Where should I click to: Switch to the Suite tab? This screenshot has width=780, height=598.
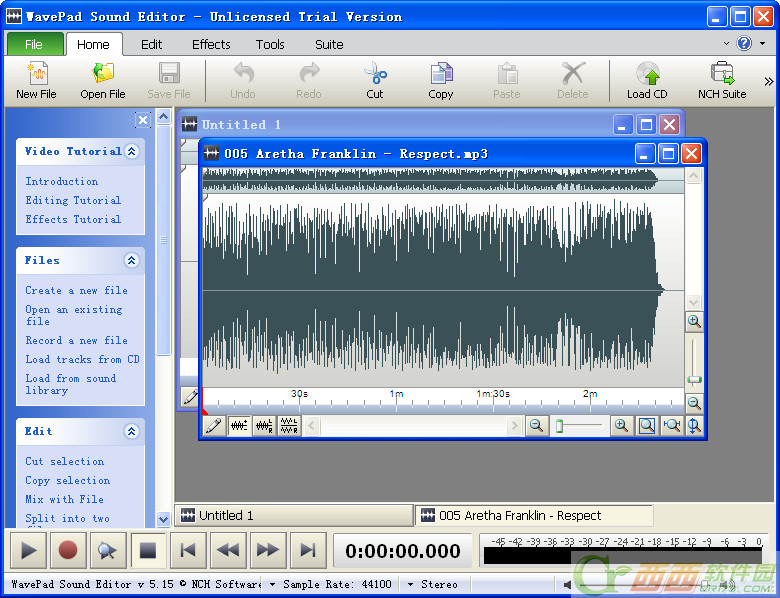tap(329, 44)
